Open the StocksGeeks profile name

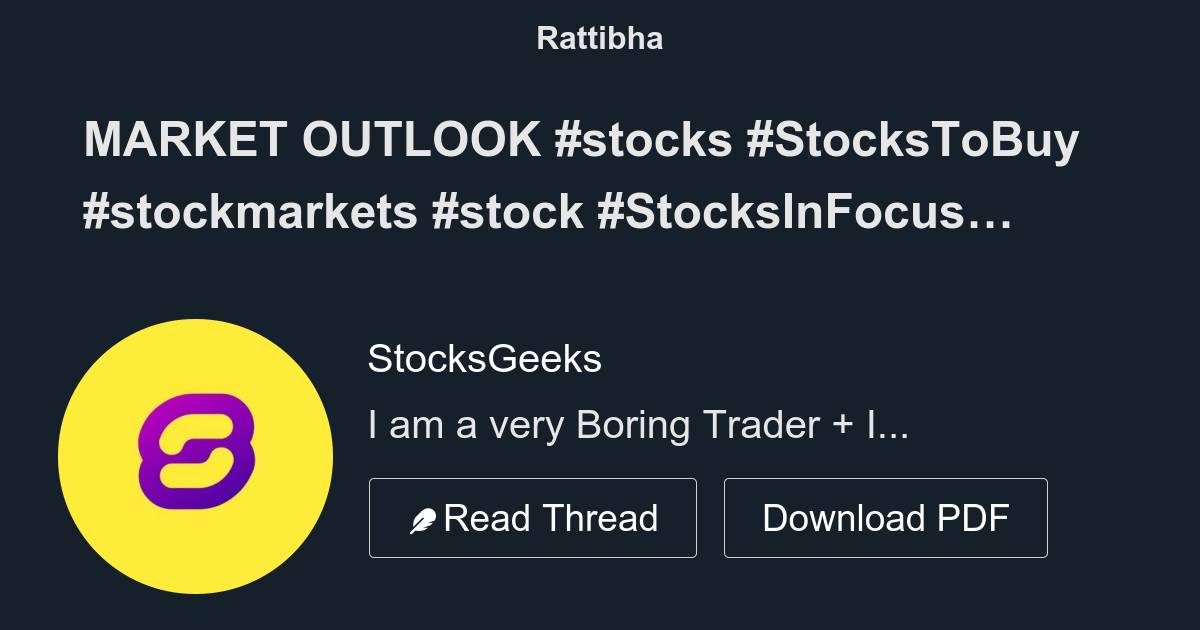(484, 358)
